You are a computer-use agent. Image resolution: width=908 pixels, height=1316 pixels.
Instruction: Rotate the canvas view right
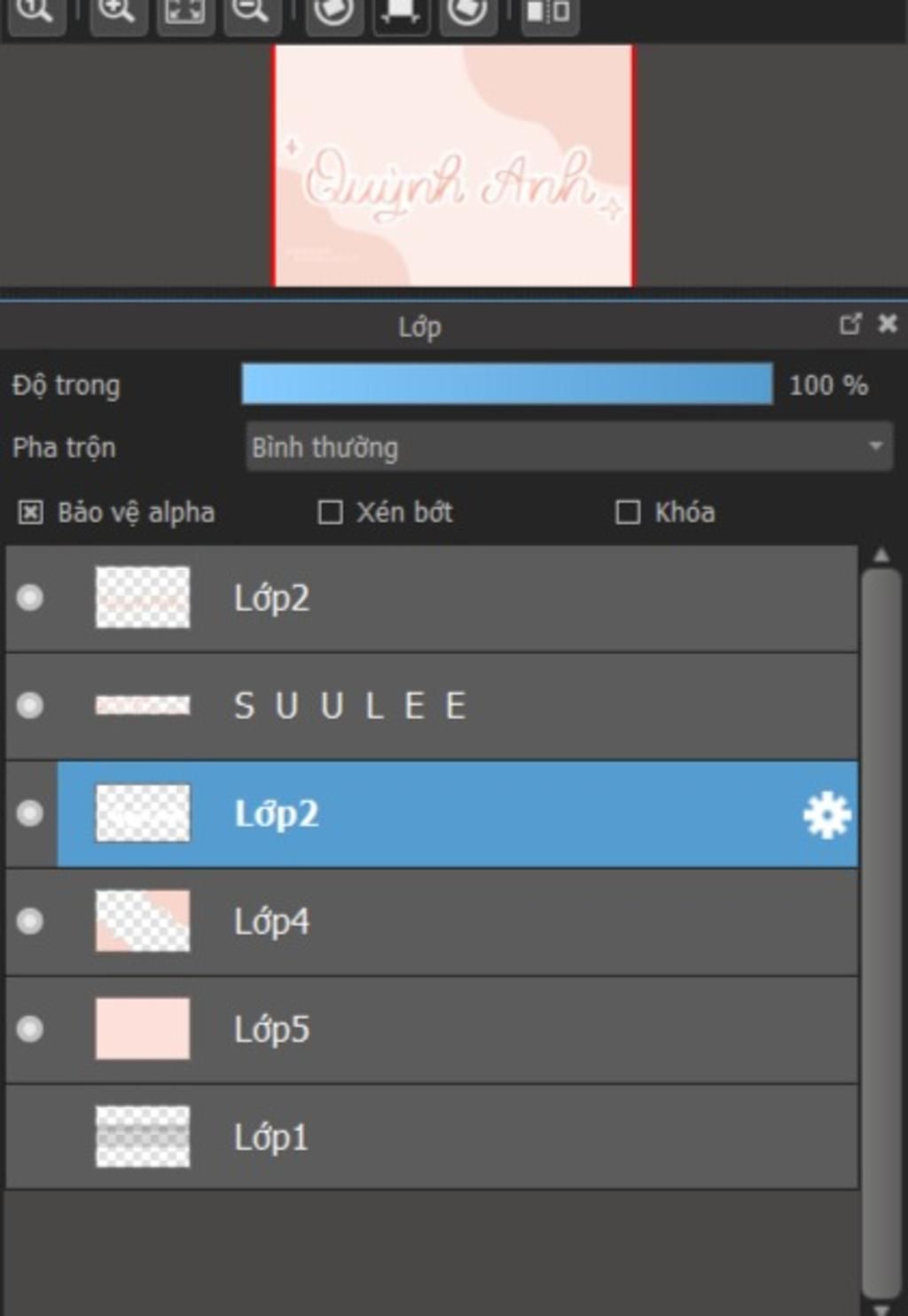(x=467, y=12)
